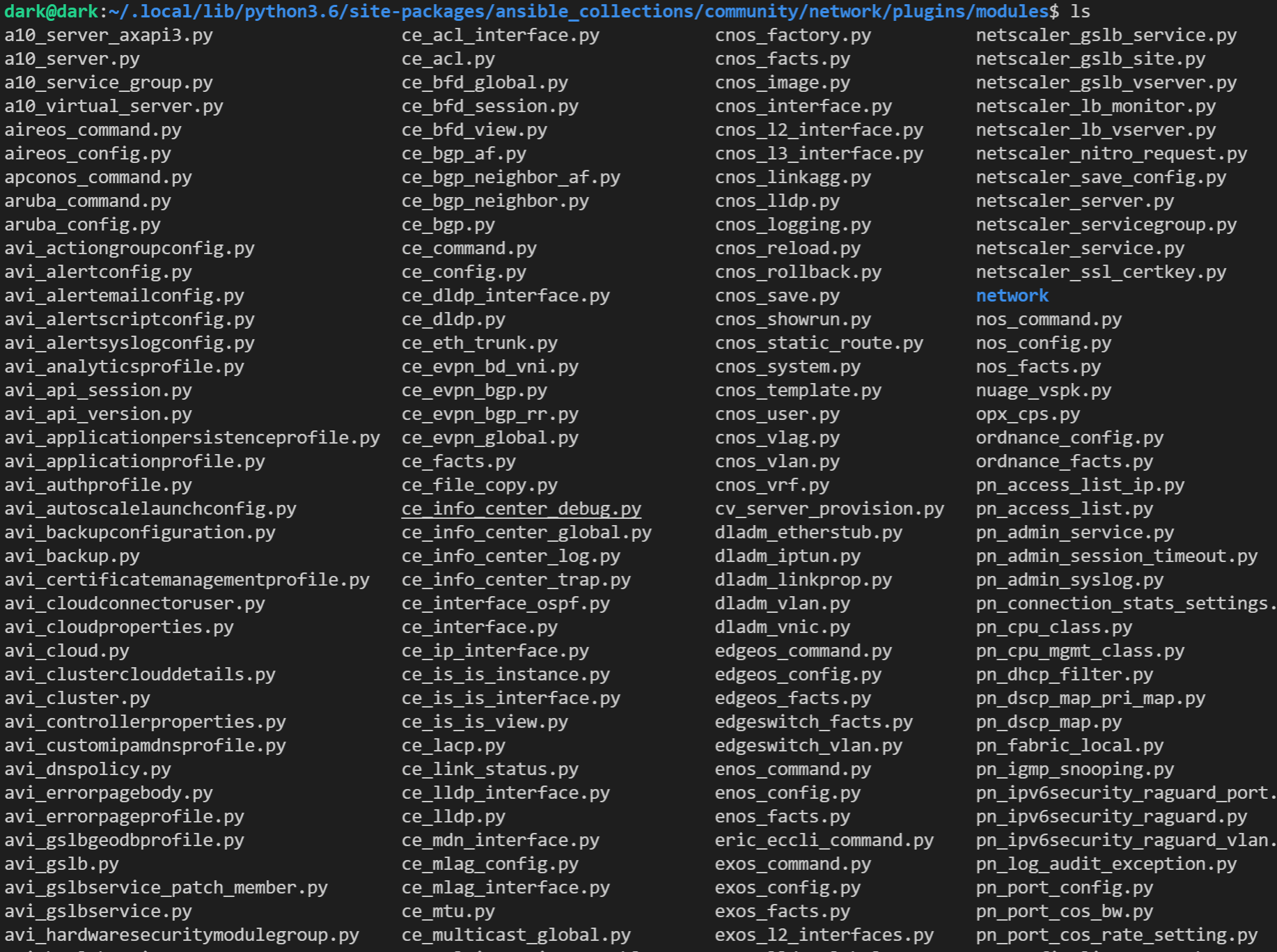Select edgeswitch_vlan.py filename

point(809,745)
